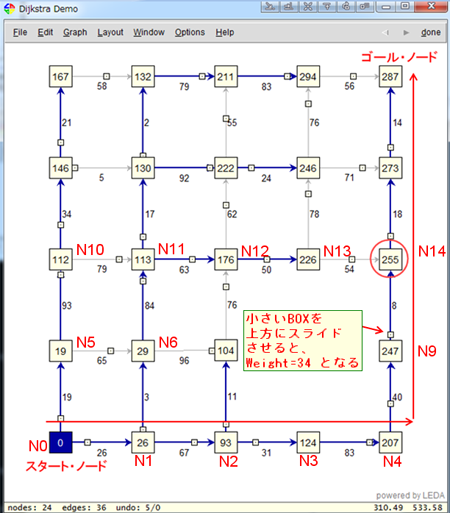
Task: Click the done button
Action: point(431,32)
